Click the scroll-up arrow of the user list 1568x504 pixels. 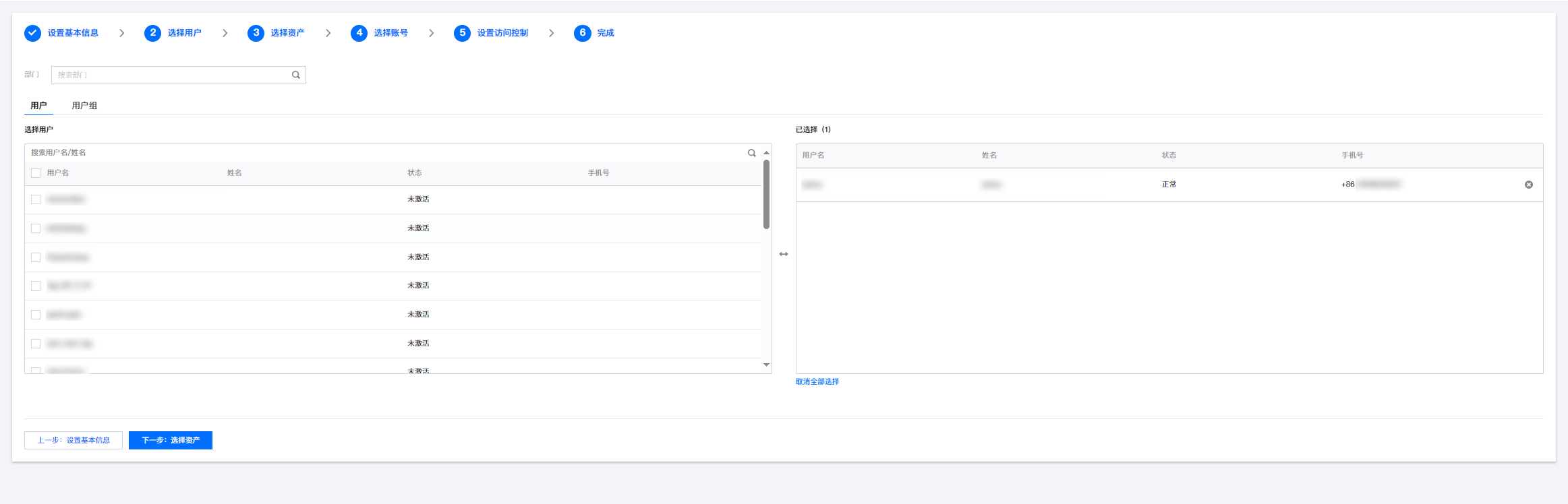(x=766, y=153)
